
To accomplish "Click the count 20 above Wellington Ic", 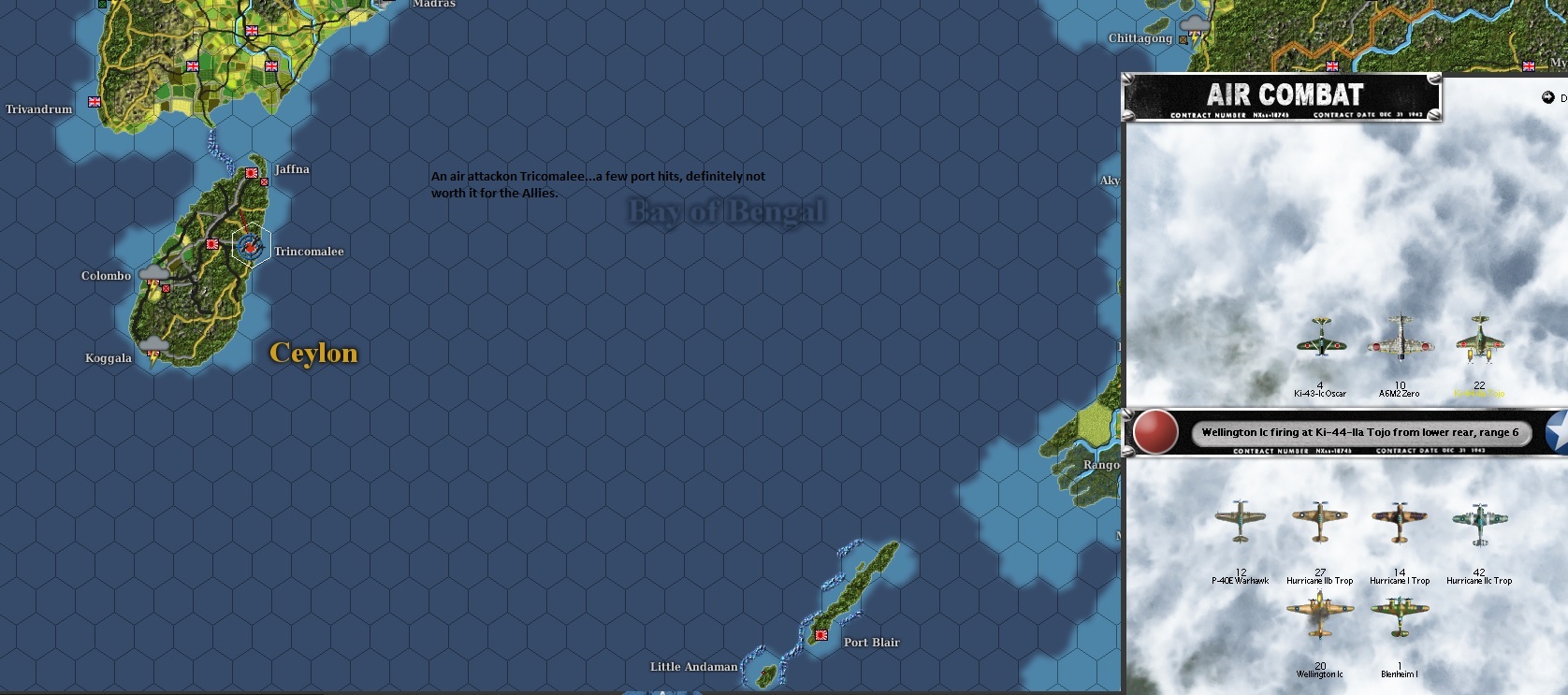I will tap(1320, 666).
